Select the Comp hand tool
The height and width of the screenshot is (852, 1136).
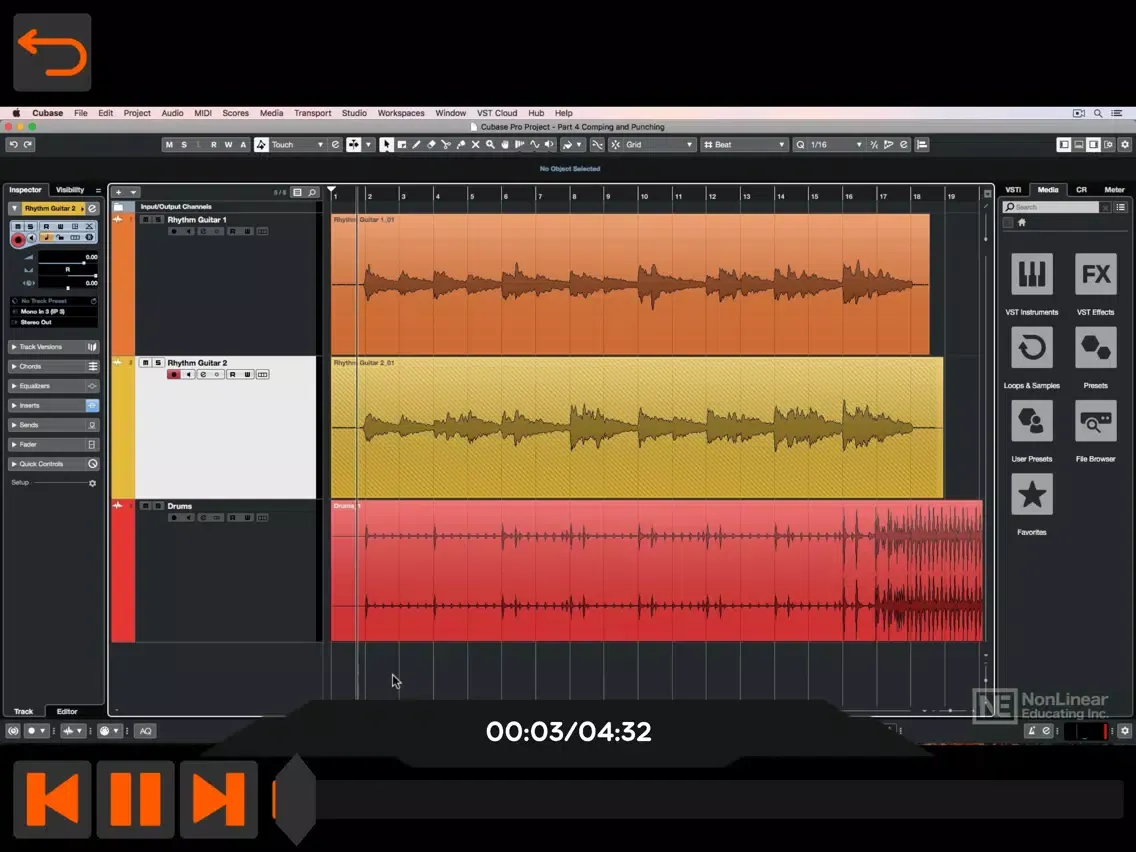(x=505, y=145)
